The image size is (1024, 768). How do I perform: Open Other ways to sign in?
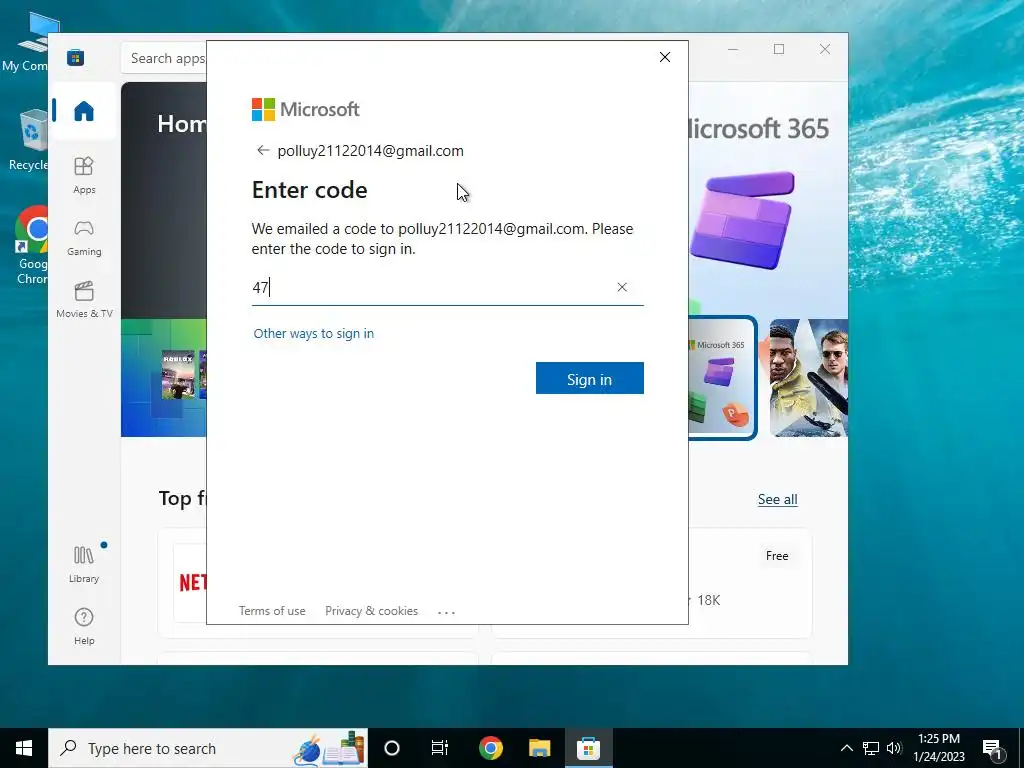[313, 333]
